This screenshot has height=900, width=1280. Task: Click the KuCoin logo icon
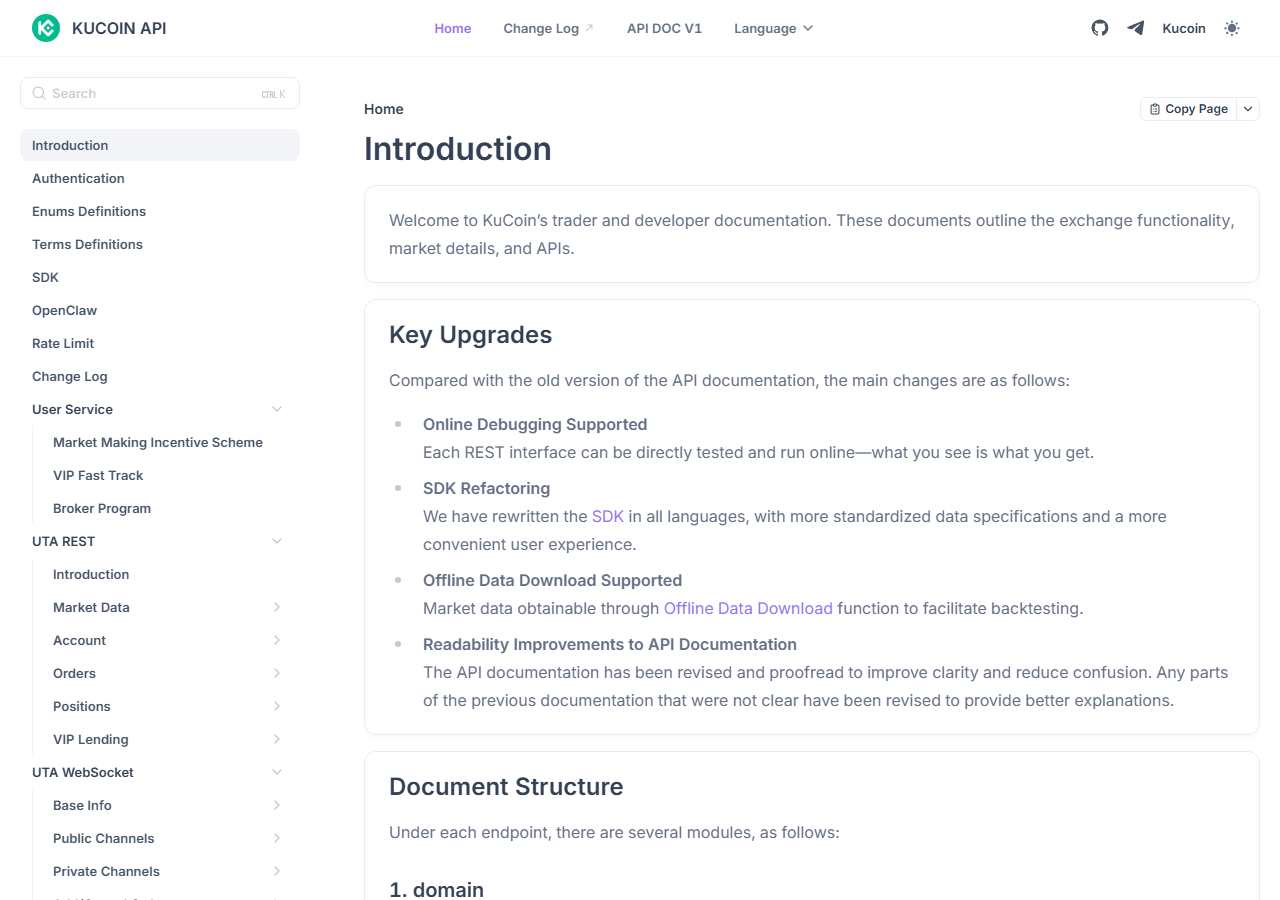coord(46,28)
